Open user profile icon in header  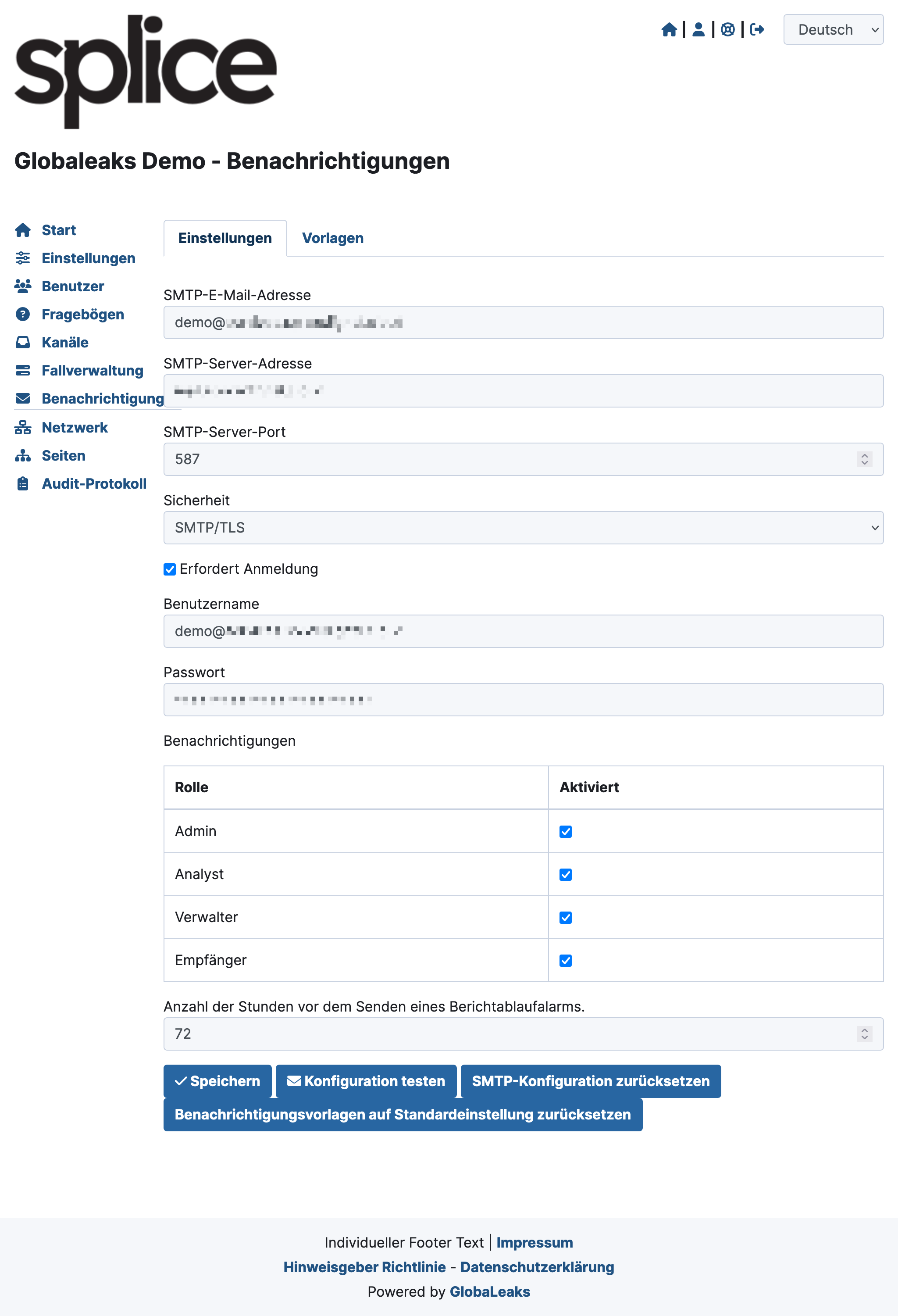[x=698, y=29]
